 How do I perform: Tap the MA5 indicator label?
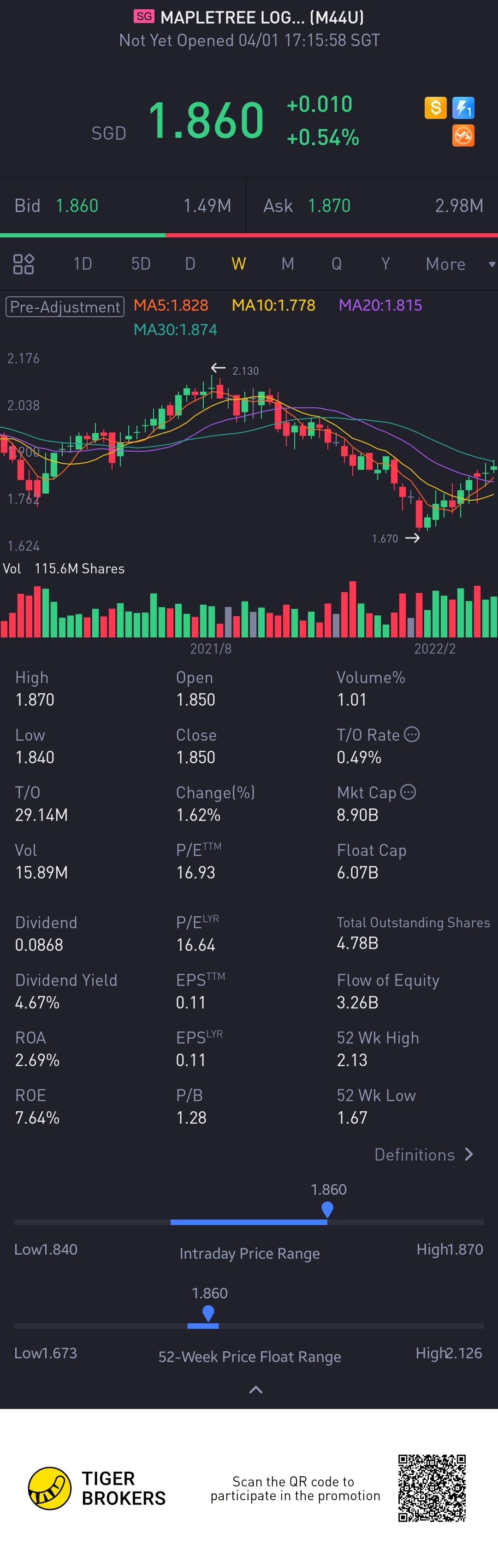point(171,305)
